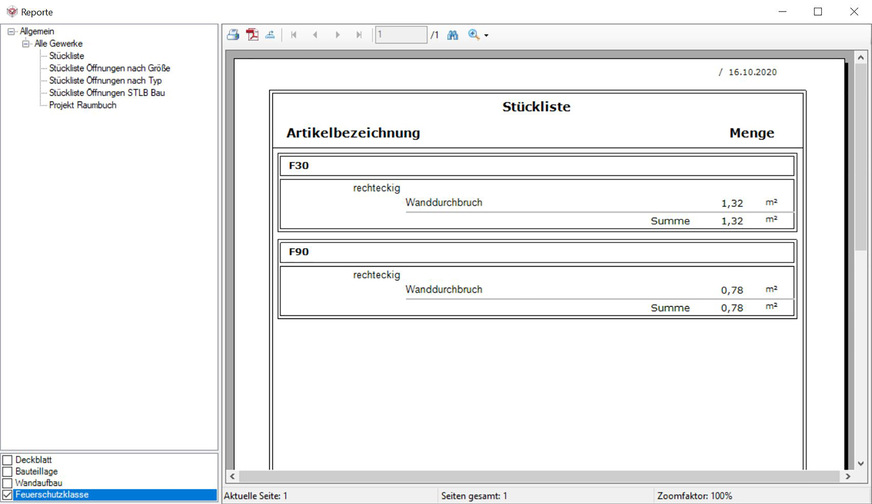Click the current page number field
This screenshot has height=504, width=872.
coord(400,35)
